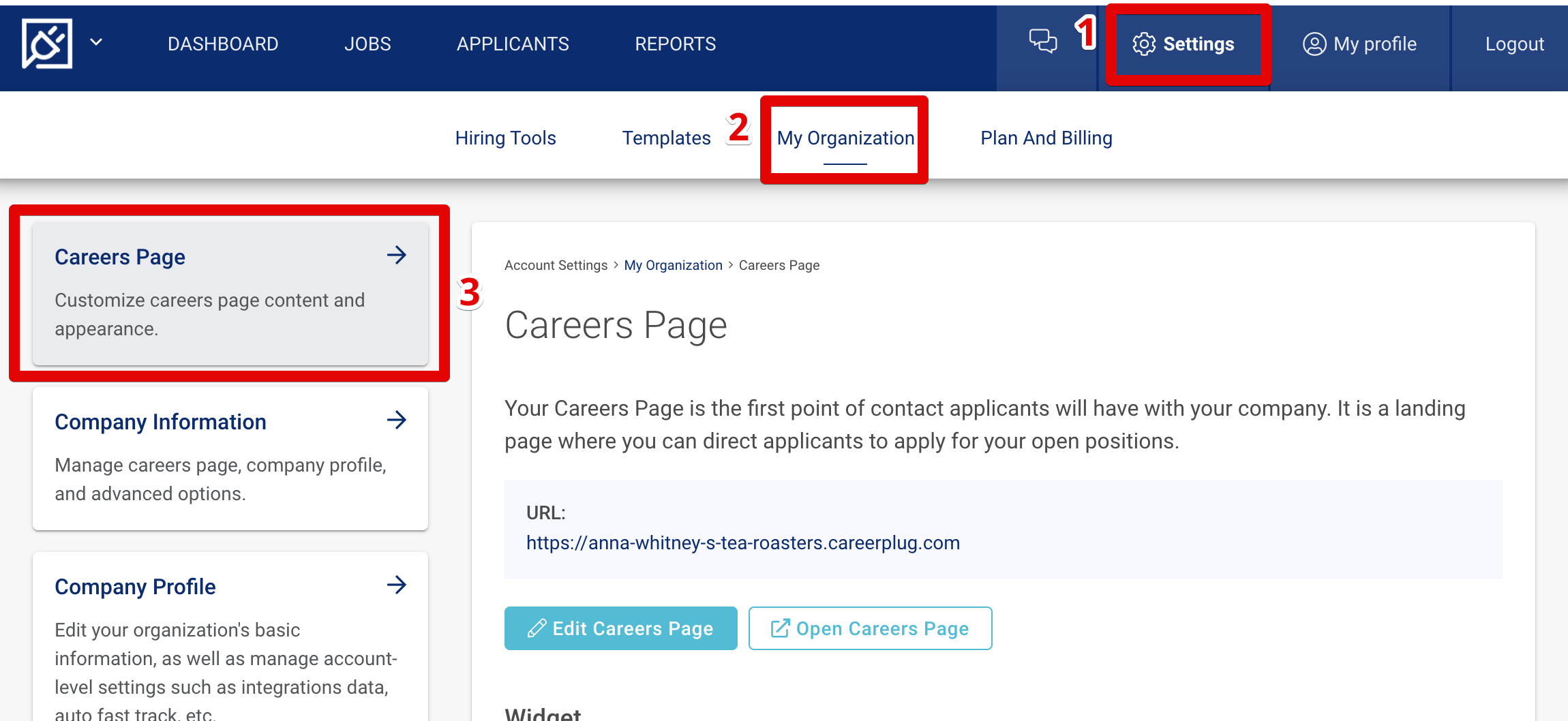The height and width of the screenshot is (721, 1568).
Task: Select the My Organization tab
Action: 845,138
